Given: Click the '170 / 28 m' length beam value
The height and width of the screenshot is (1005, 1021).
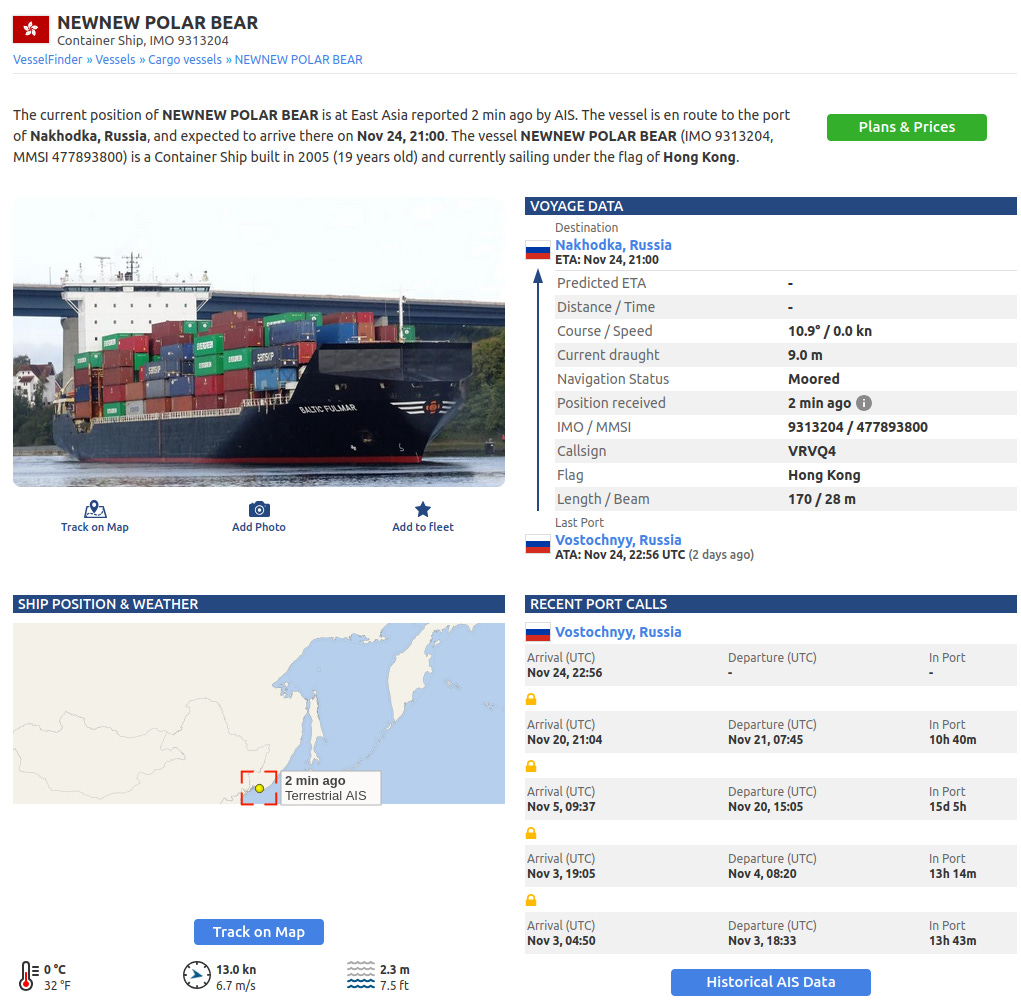Looking at the screenshot, I should point(822,500).
